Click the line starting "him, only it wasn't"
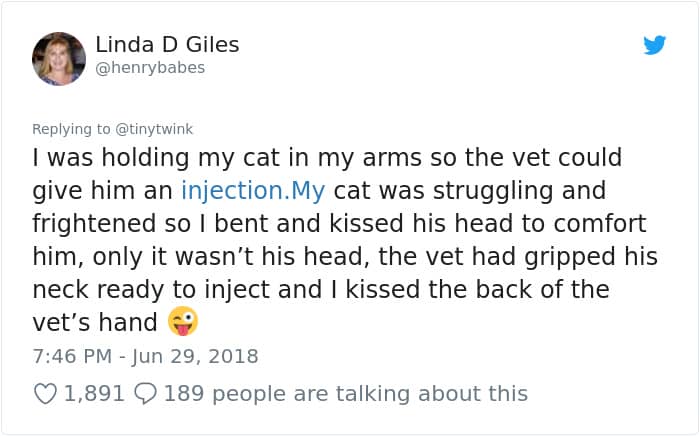Viewport: 700px width, 436px height. tap(345, 257)
